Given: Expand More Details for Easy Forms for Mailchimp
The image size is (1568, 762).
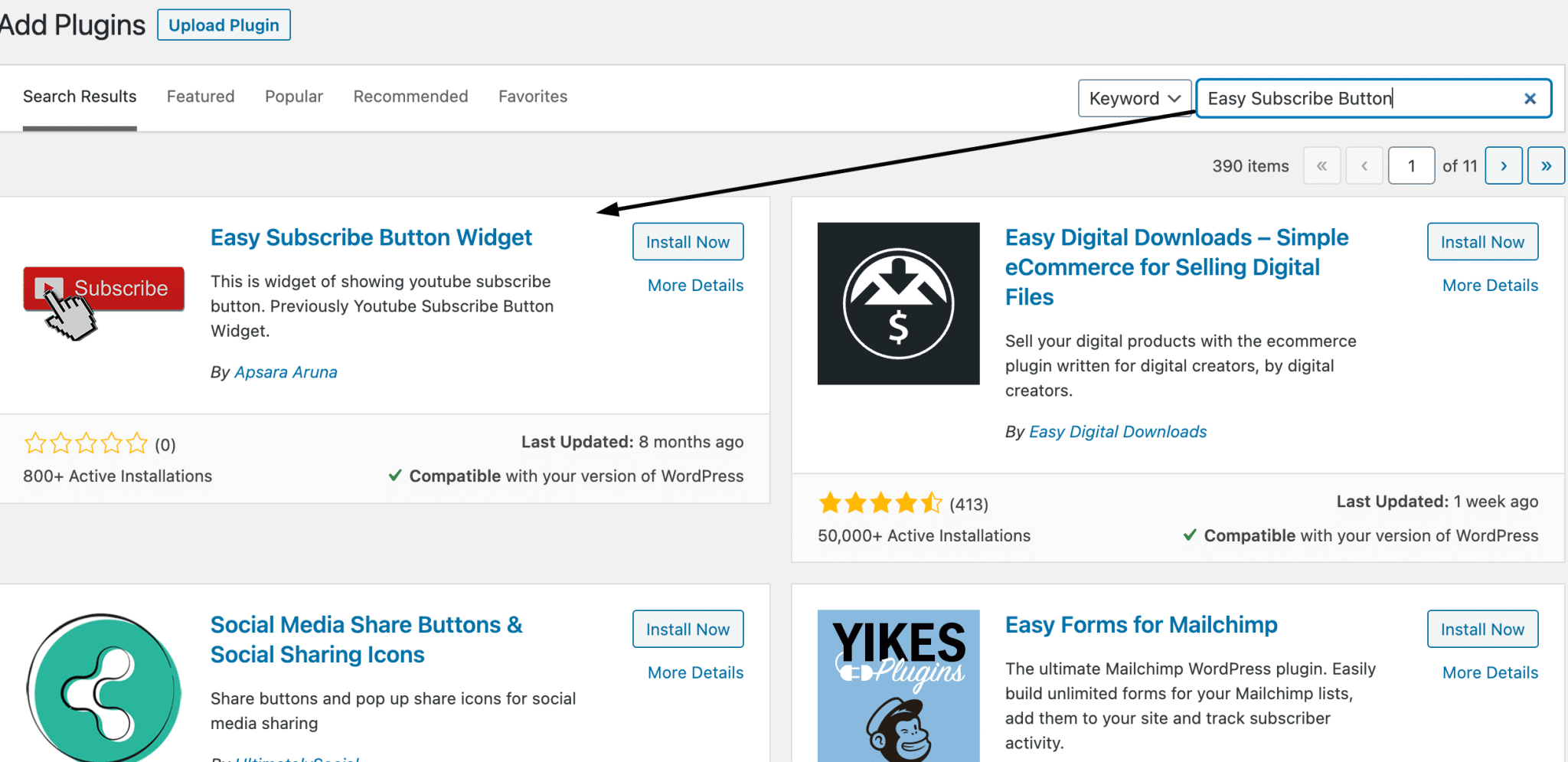Looking at the screenshot, I should (x=1489, y=672).
